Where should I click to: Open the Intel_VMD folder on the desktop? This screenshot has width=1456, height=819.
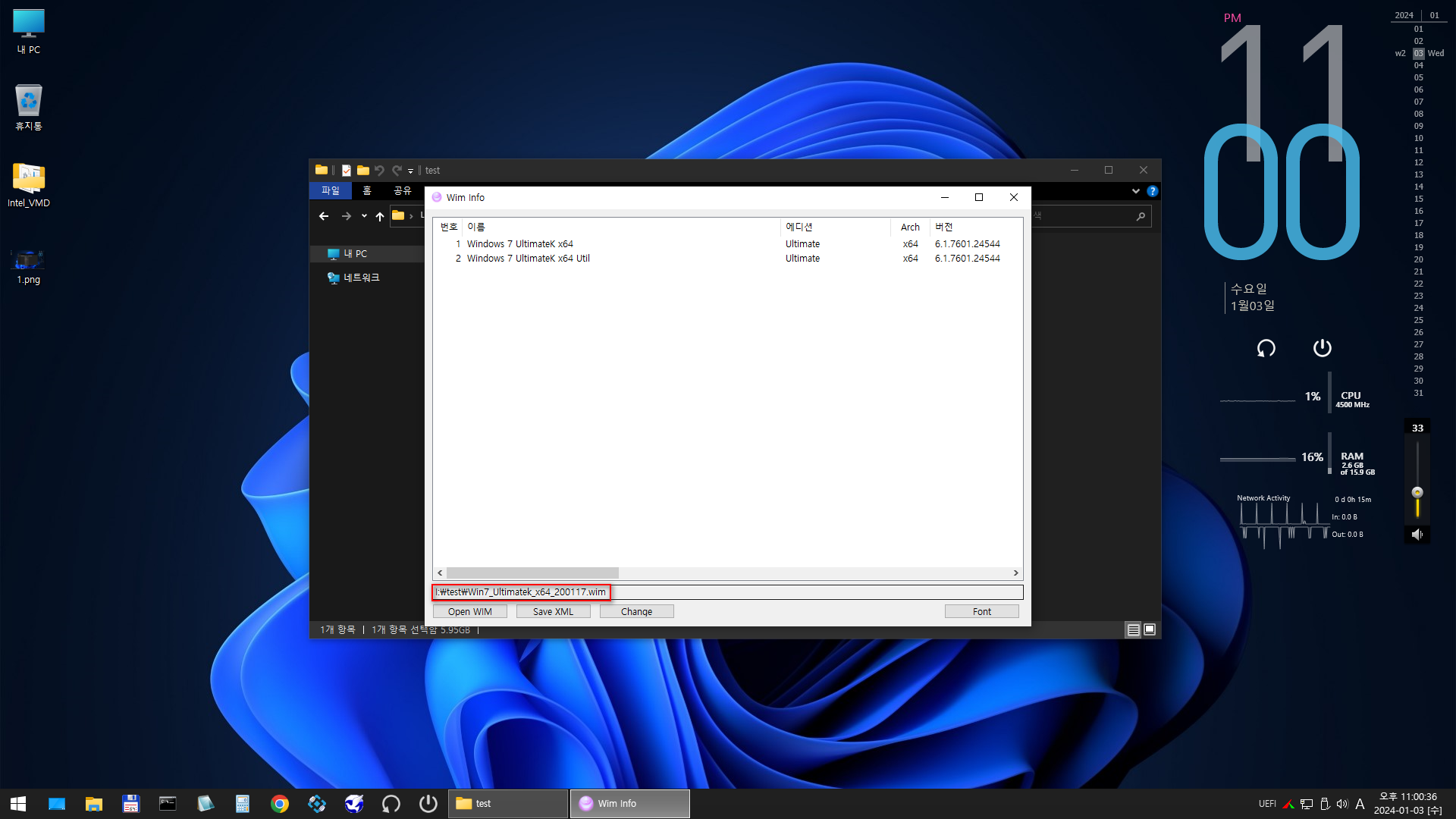[x=29, y=184]
